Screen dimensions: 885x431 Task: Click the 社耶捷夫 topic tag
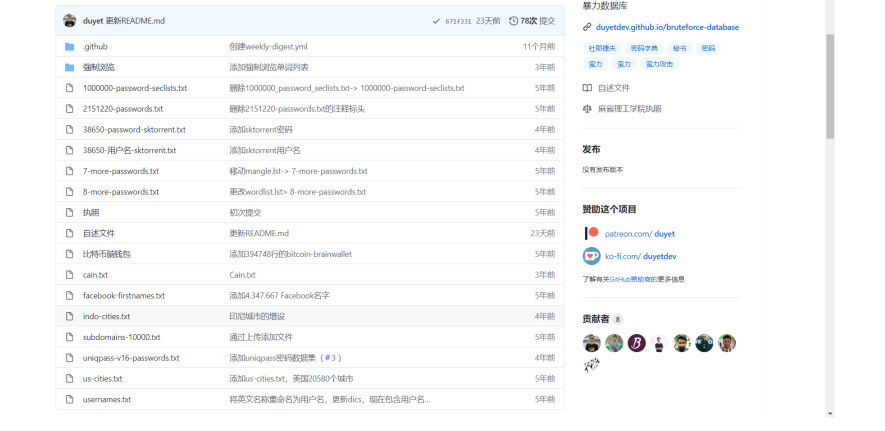click(602, 49)
